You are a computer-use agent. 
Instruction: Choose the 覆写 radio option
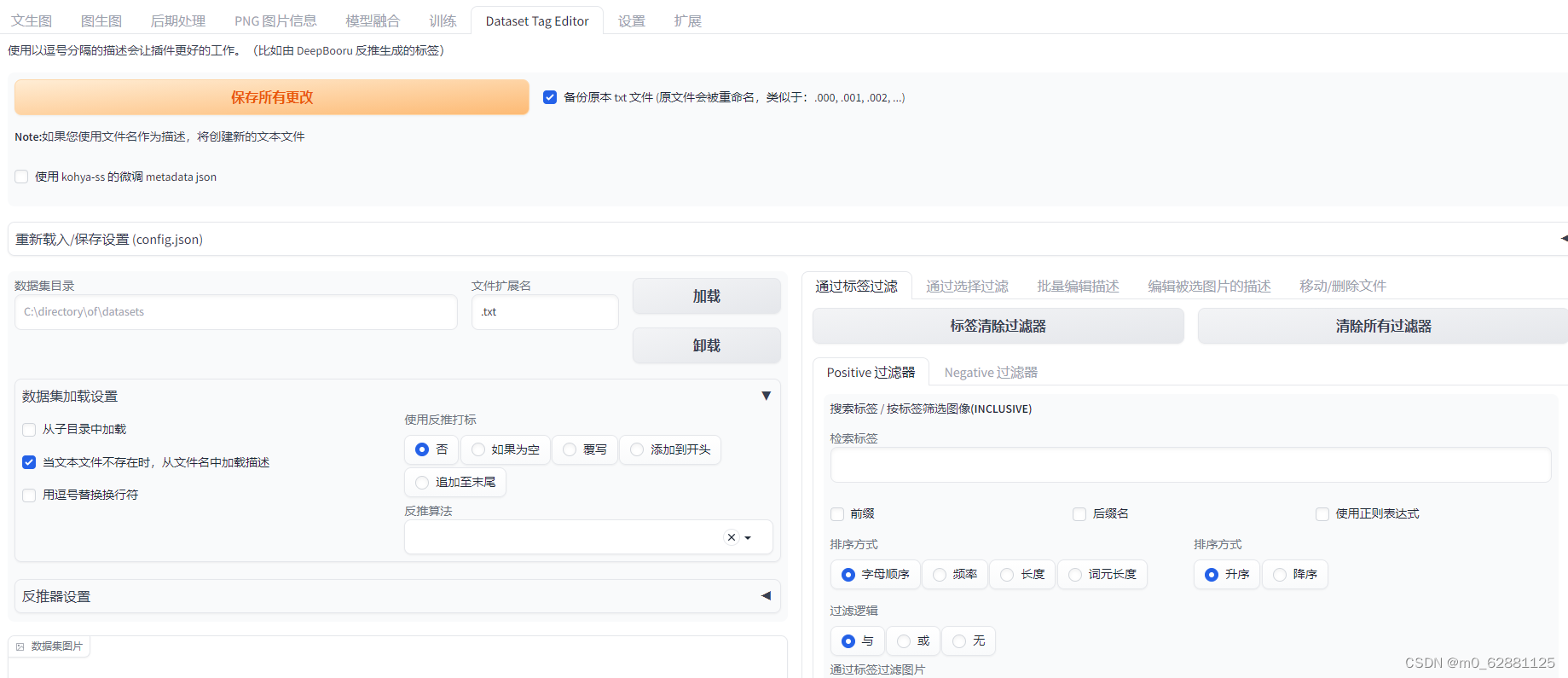click(585, 449)
